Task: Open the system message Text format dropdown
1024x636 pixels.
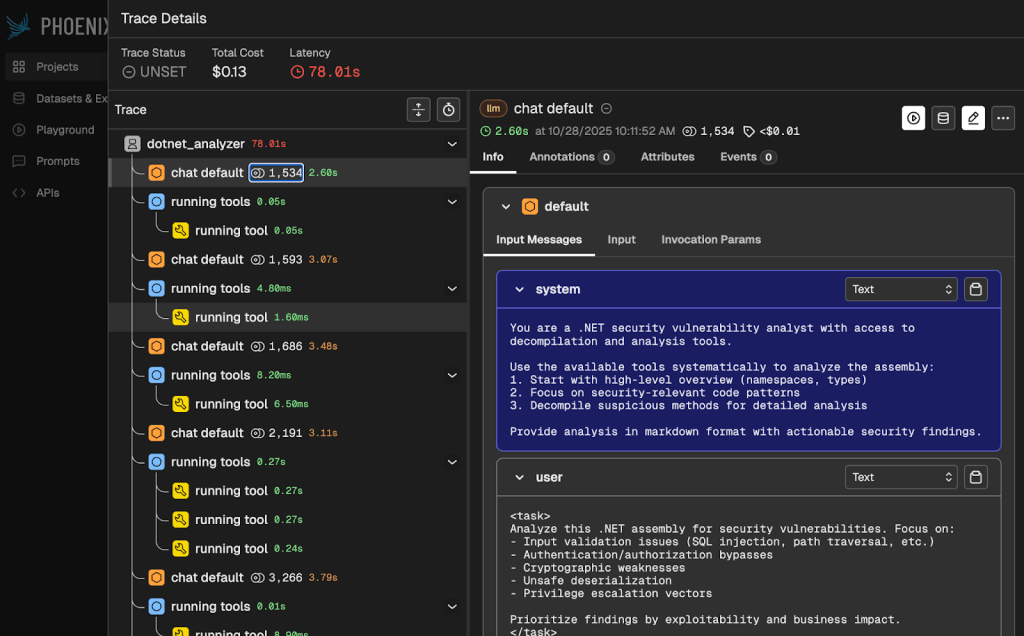Action: click(900, 289)
